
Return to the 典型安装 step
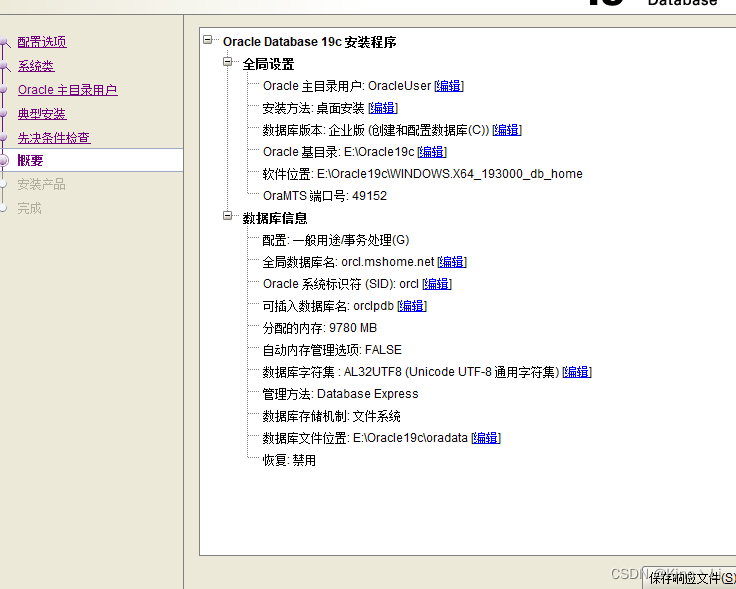point(42,114)
